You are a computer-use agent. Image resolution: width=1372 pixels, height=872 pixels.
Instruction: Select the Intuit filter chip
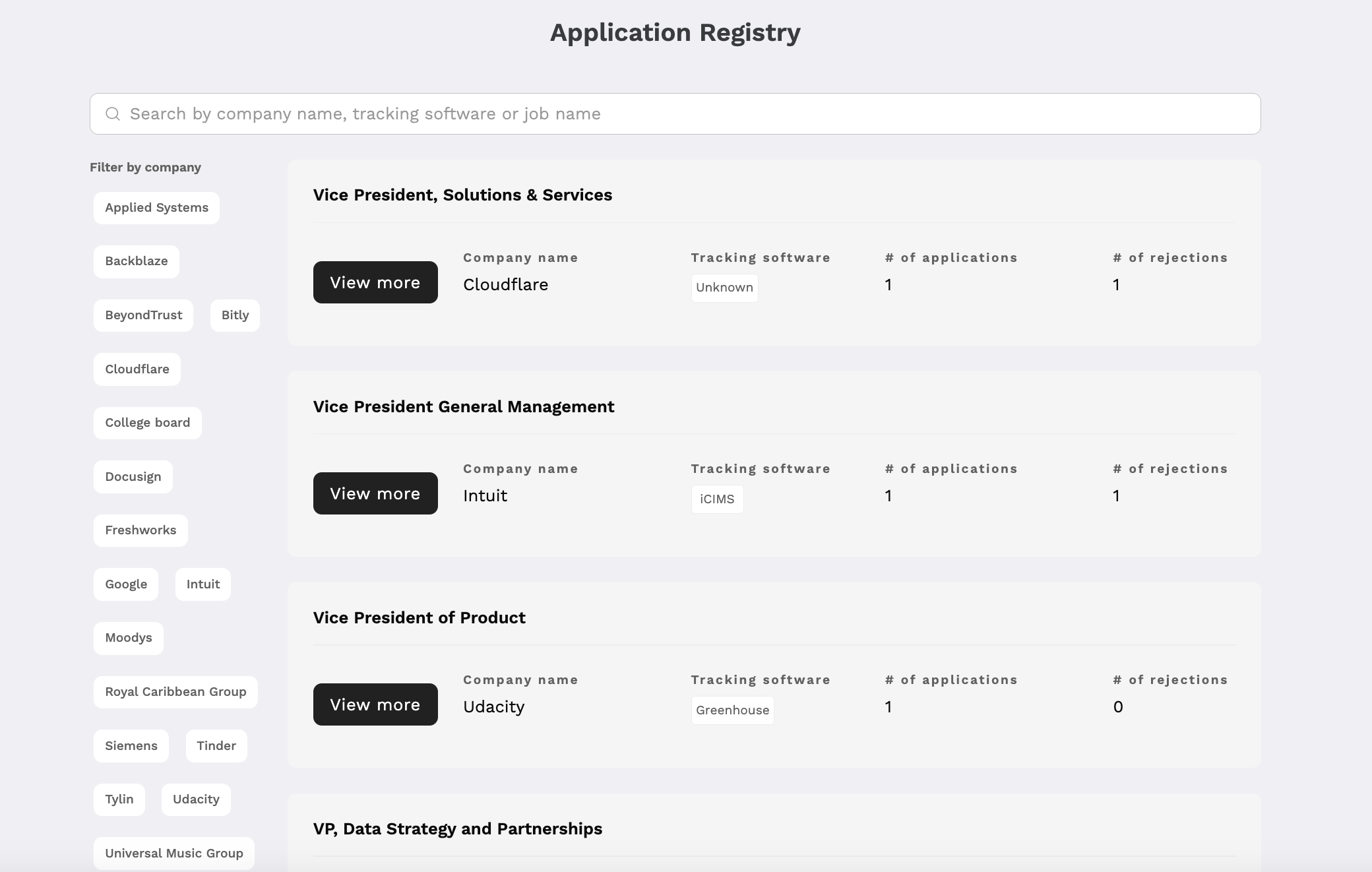(x=203, y=584)
